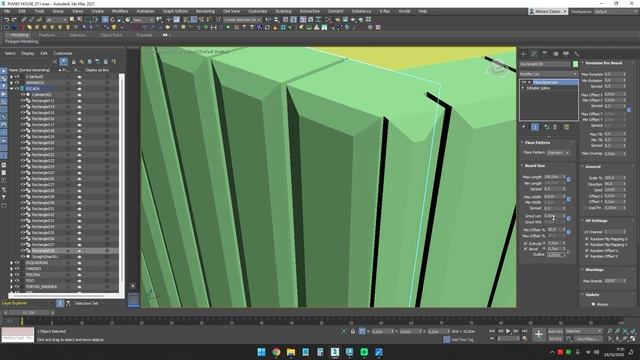Open the Modify tab in command panel

[534, 53]
